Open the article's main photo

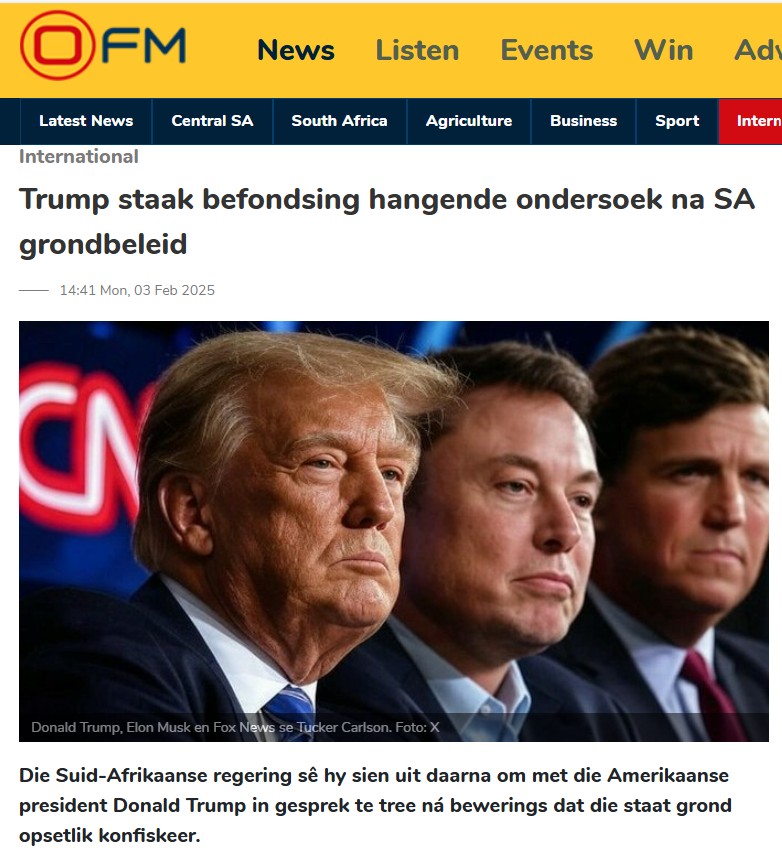[393, 531]
